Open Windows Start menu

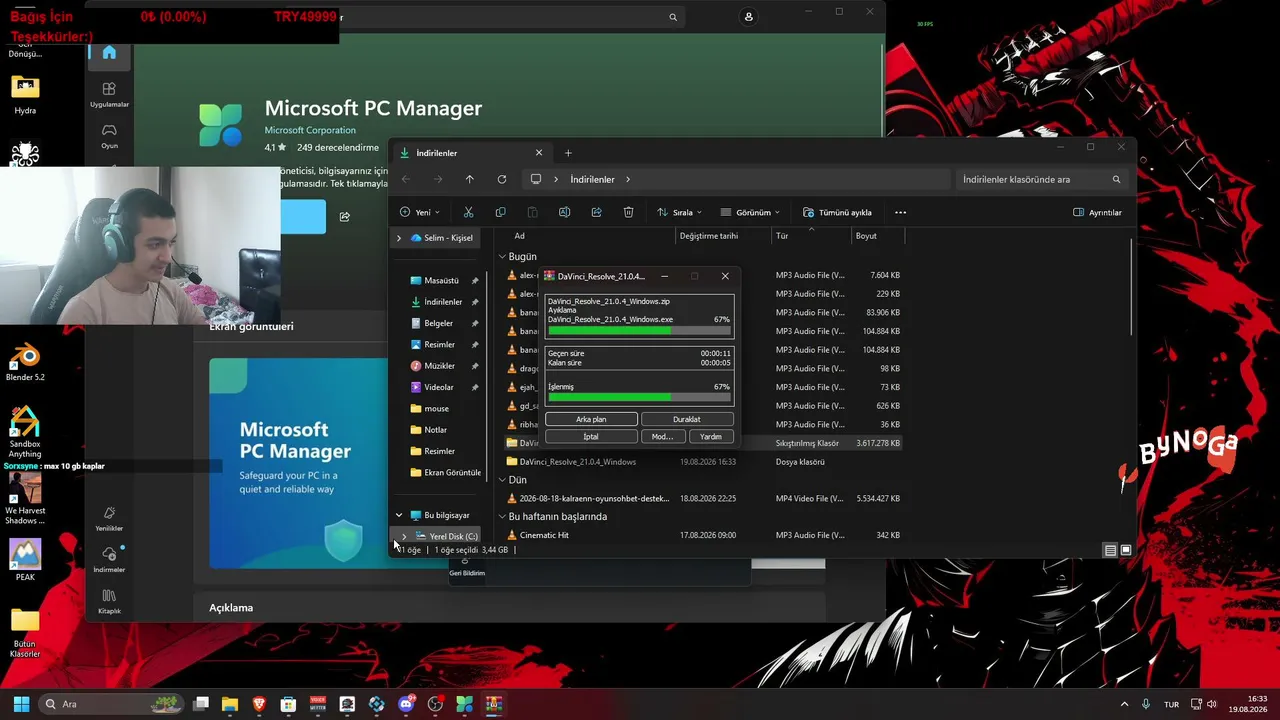21,704
